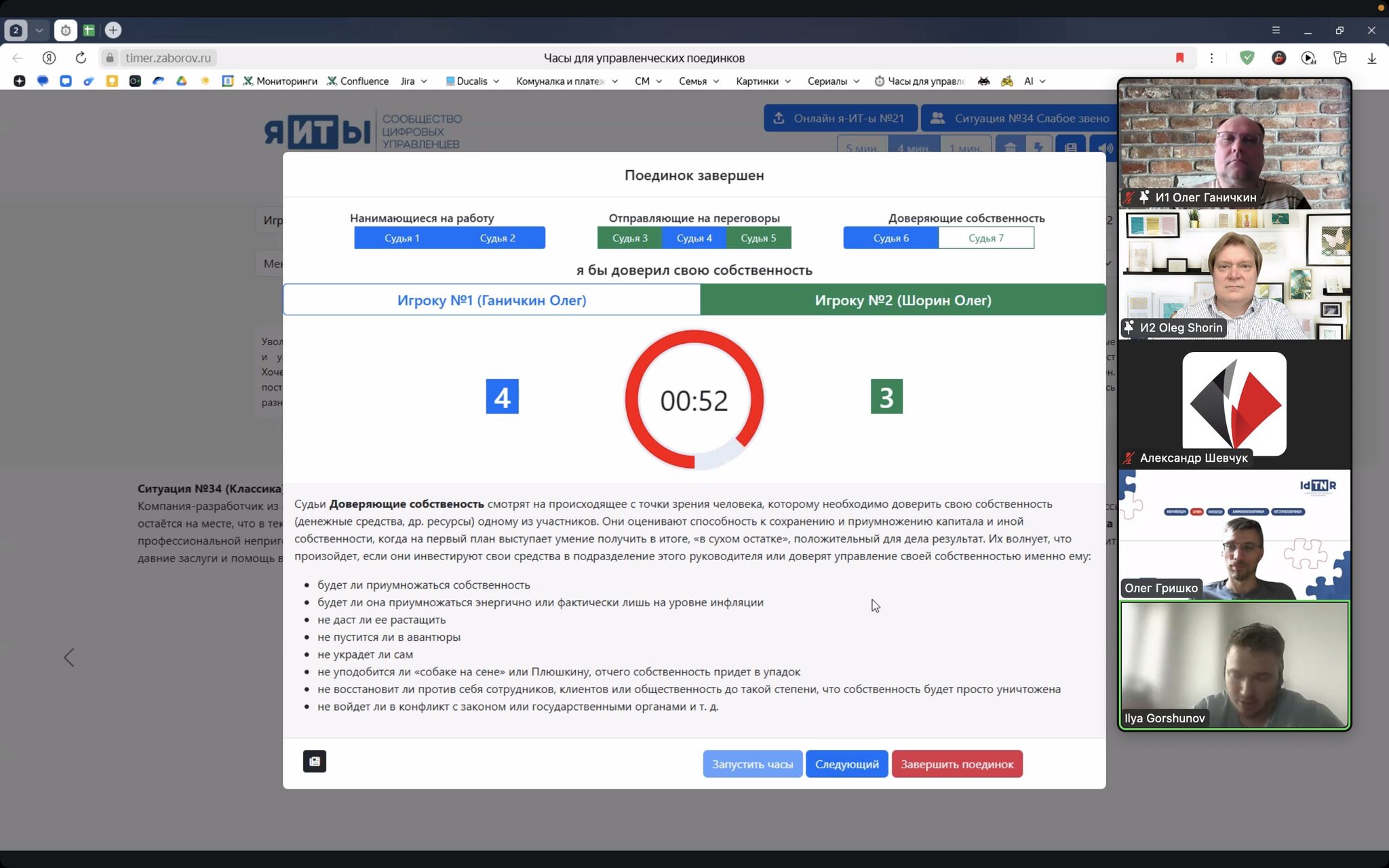Click the browser downloads arrow icon
The height and width of the screenshot is (868, 1389).
click(x=1371, y=58)
